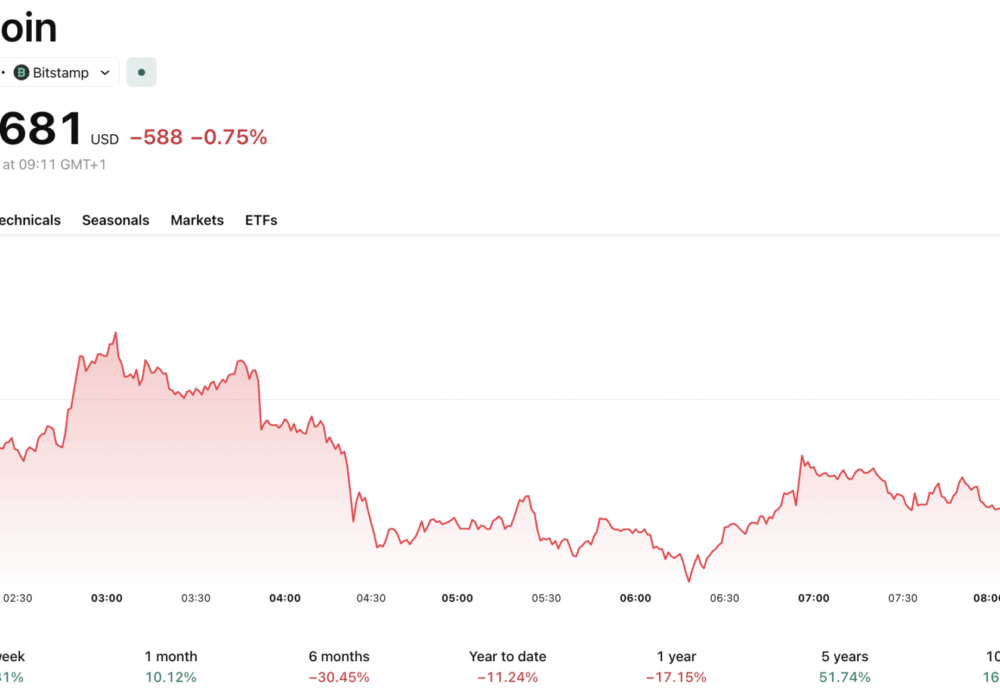The height and width of the screenshot is (700, 1000).
Task: Click the −0.75% price change value
Action: pos(229,137)
